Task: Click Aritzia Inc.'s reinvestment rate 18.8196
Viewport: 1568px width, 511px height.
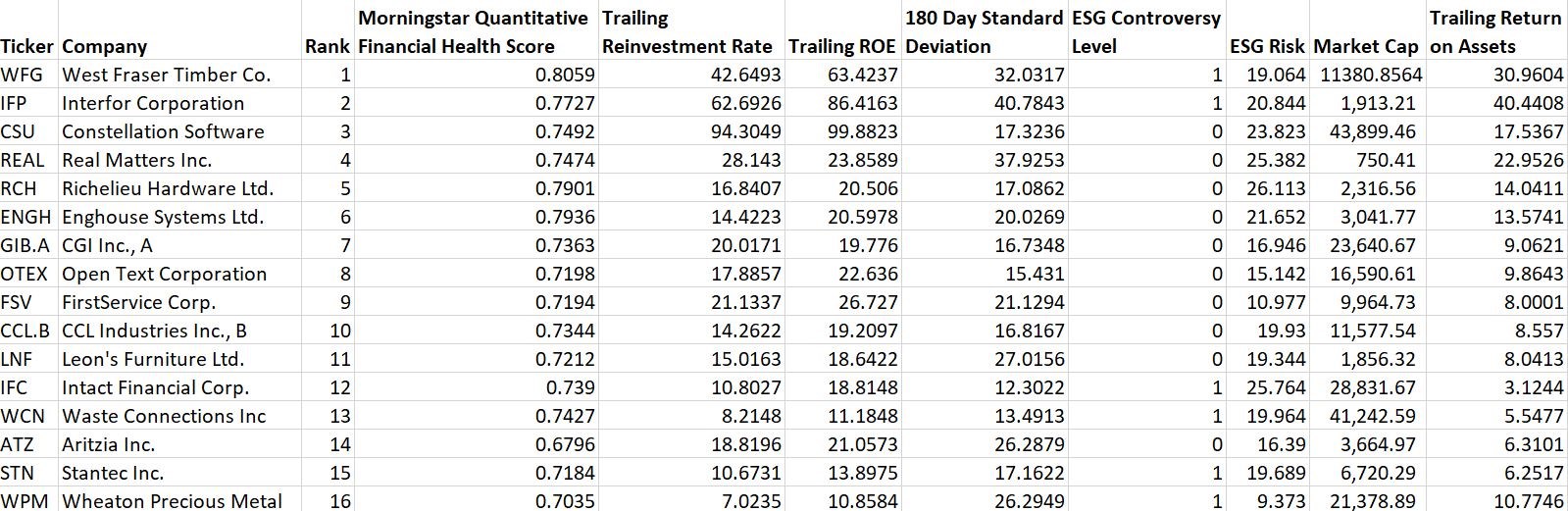Action: tap(746, 444)
